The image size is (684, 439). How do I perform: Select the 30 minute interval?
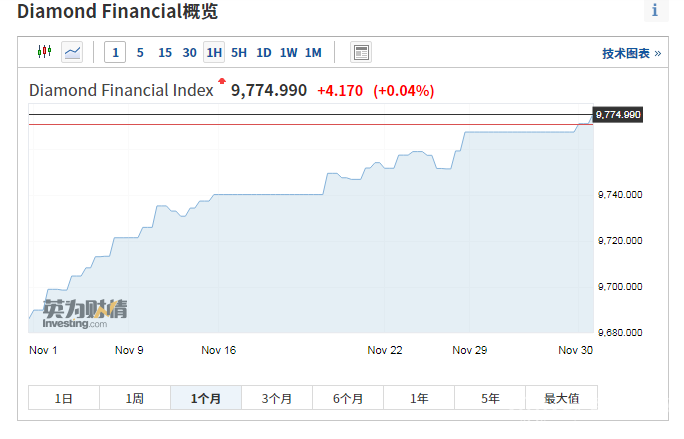tap(190, 52)
